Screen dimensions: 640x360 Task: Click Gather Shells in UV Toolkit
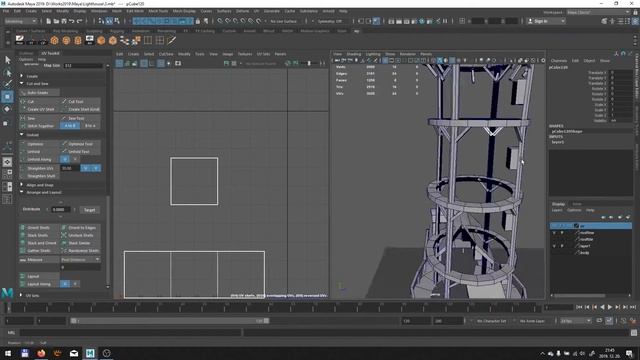click(x=39, y=251)
